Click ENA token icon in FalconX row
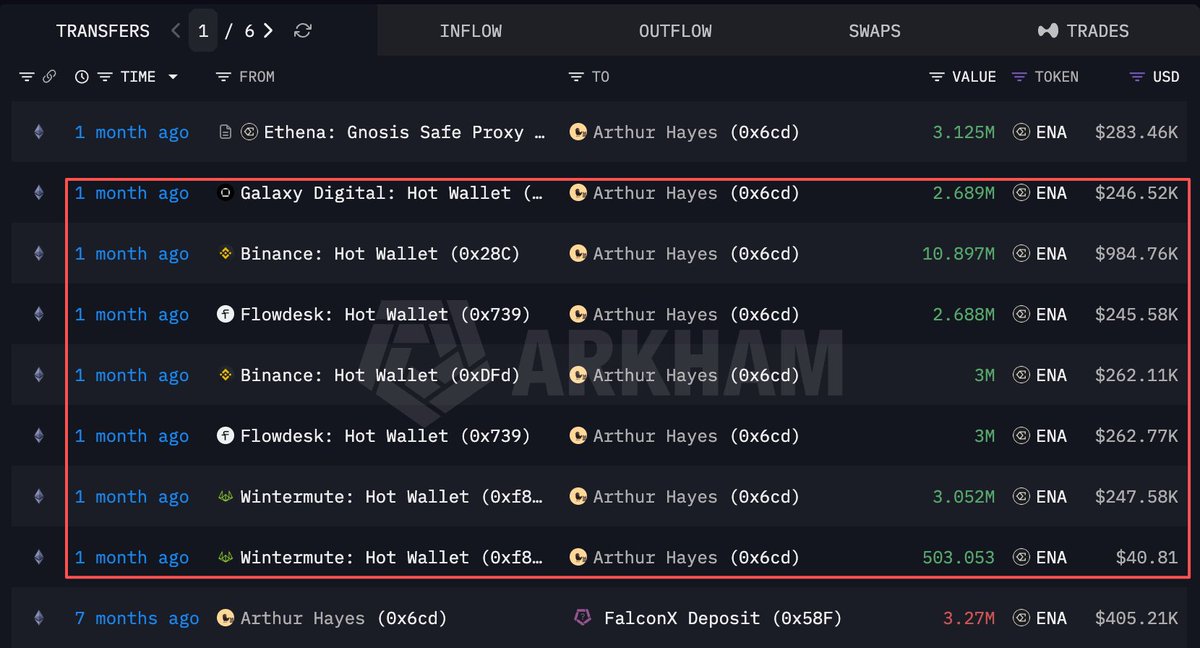Image resolution: width=1200 pixels, height=648 pixels. (1021, 618)
